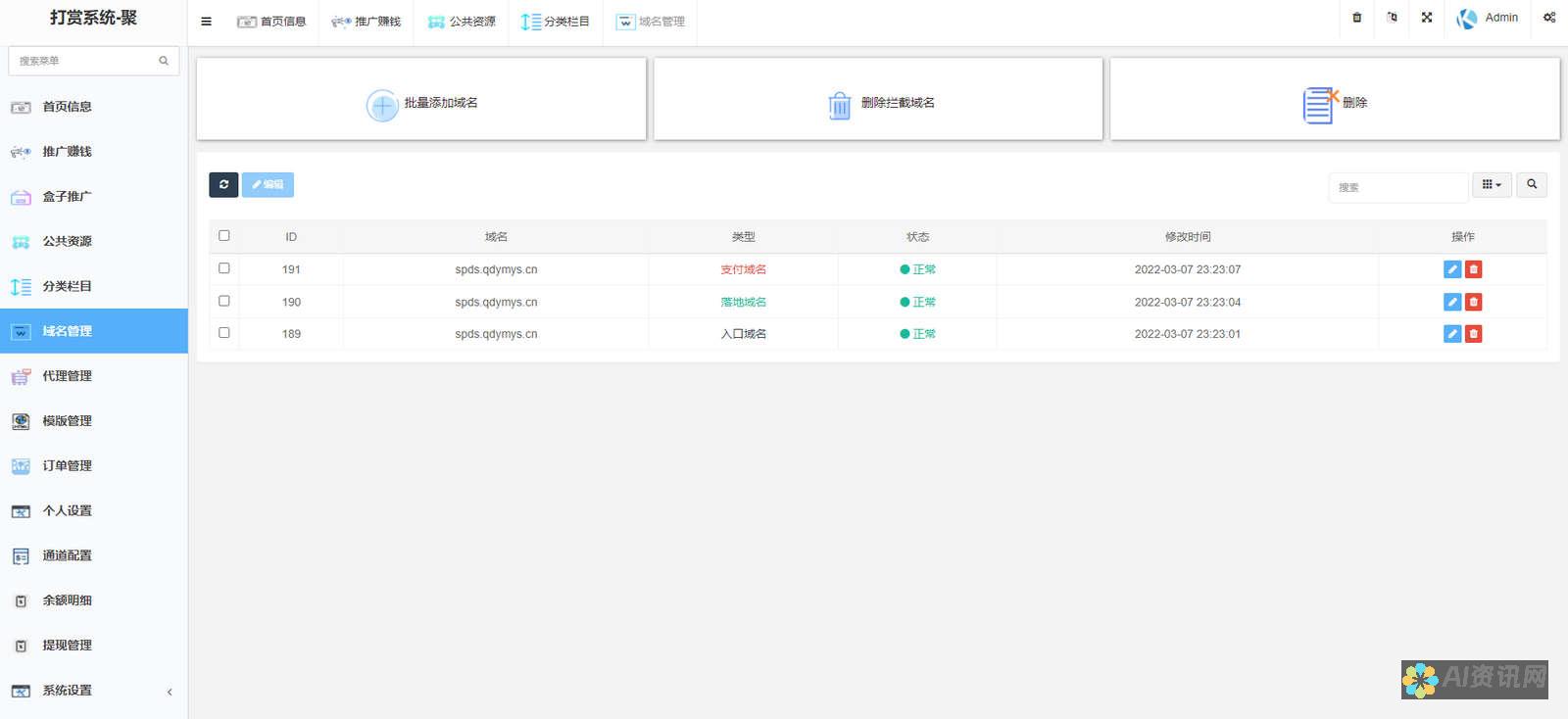The height and width of the screenshot is (719, 1568).
Task: Click the 盒子推广 icon in sidebar
Action: coord(21,197)
